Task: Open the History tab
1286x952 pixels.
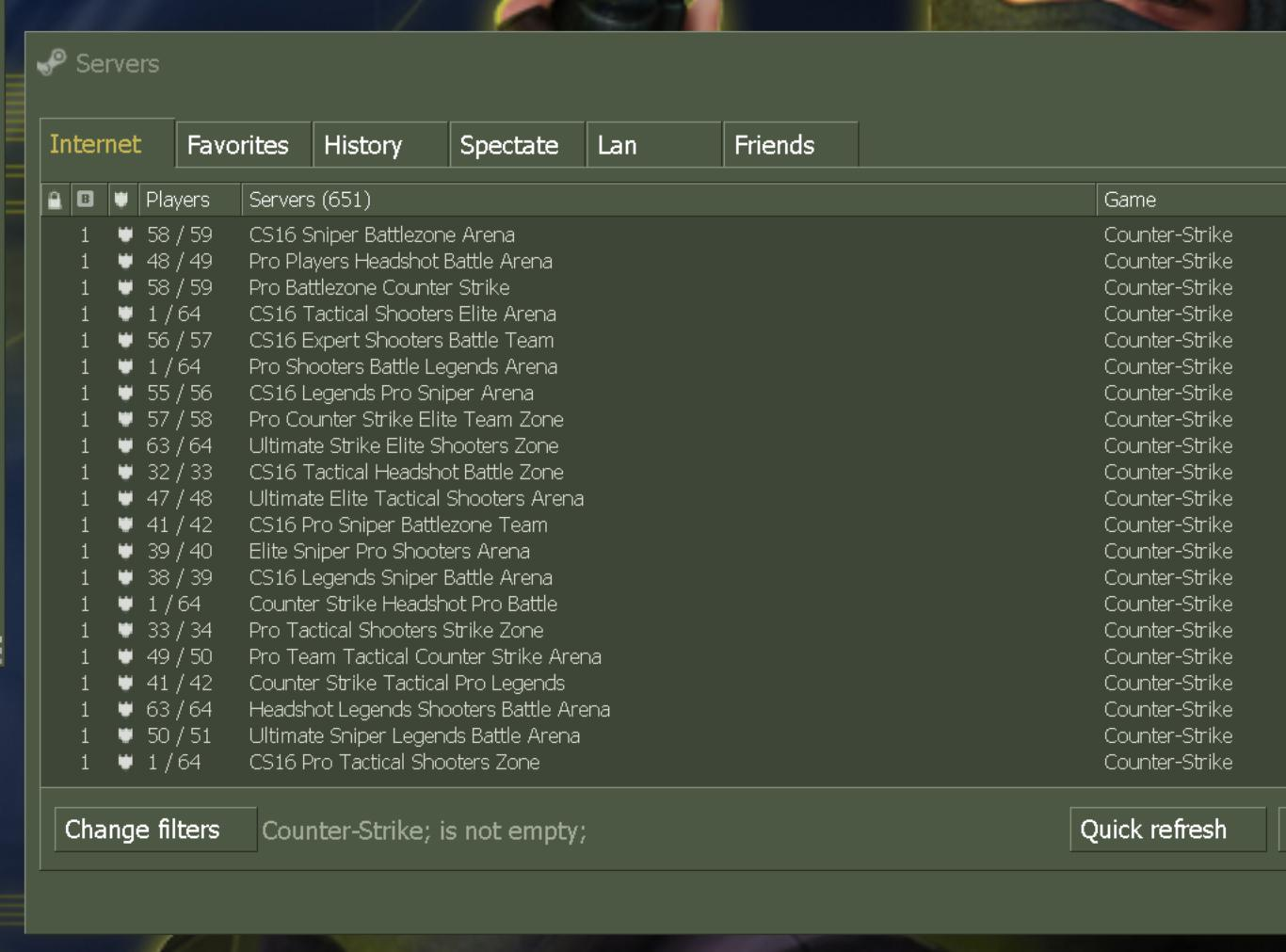Action: coord(363,145)
